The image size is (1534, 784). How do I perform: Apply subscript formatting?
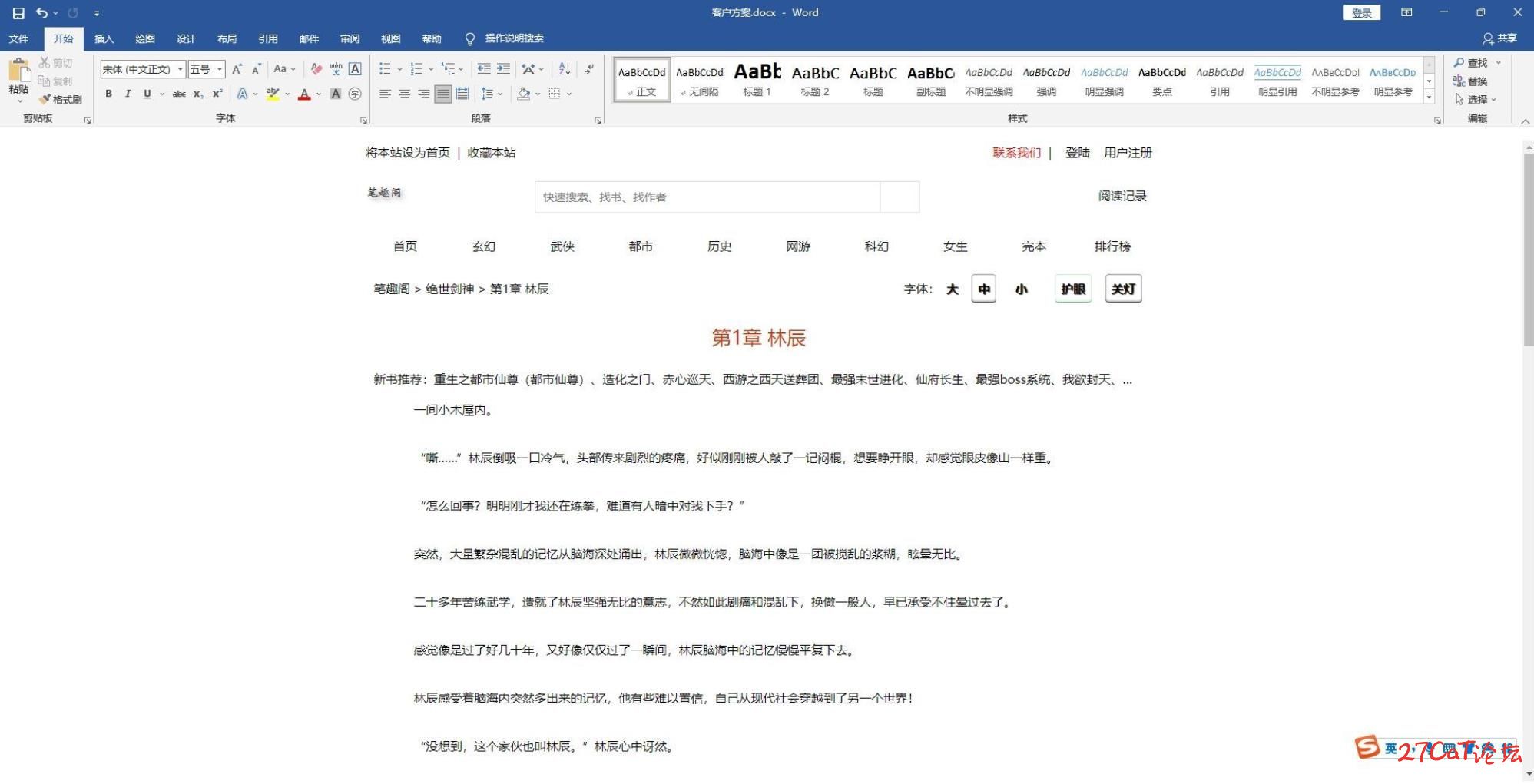(198, 94)
